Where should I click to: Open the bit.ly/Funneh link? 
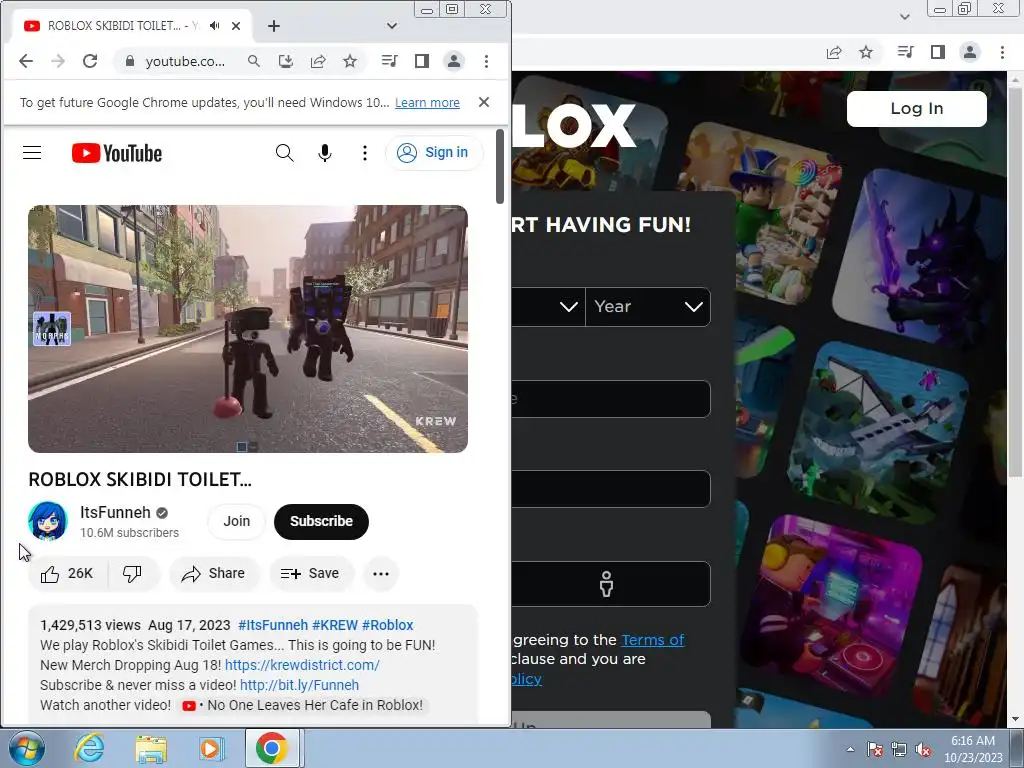299,685
